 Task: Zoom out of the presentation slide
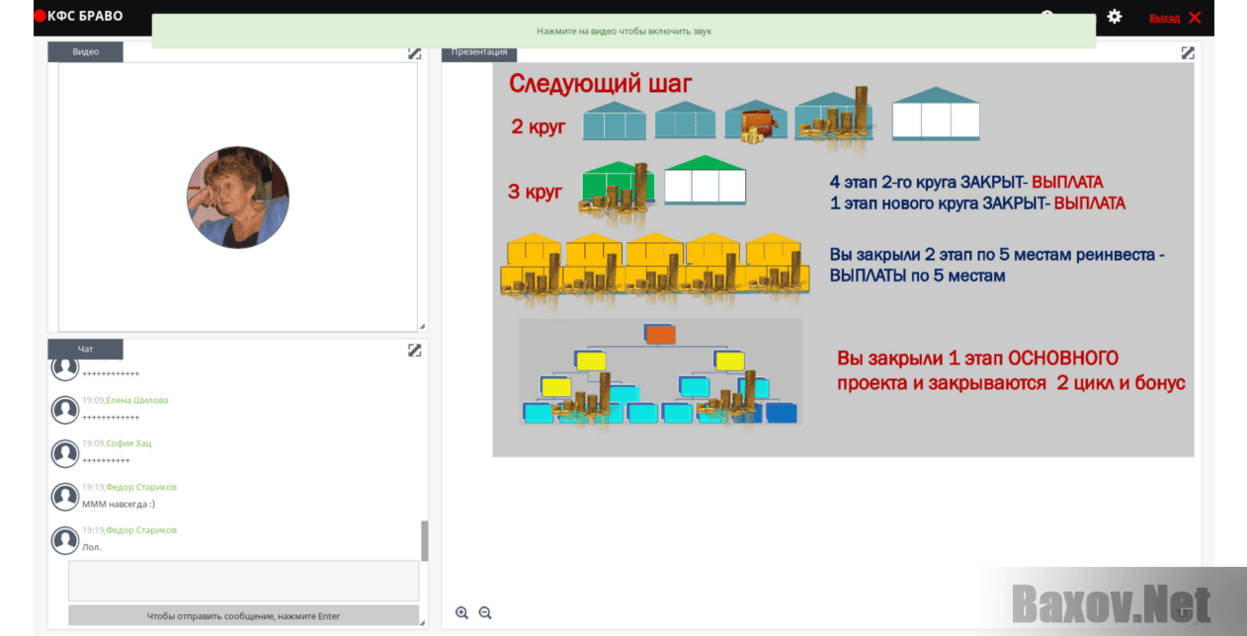tap(485, 613)
